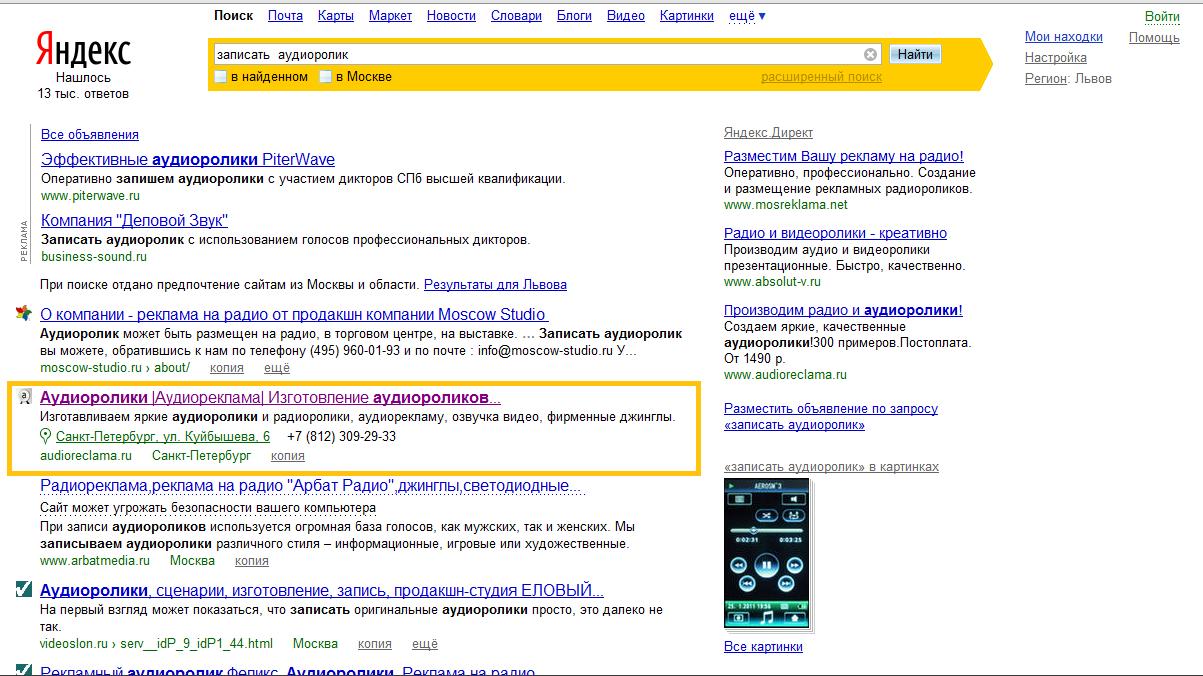1203x676 pixels.
Task: Open the Почта tab
Action: pyautogui.click(x=285, y=16)
